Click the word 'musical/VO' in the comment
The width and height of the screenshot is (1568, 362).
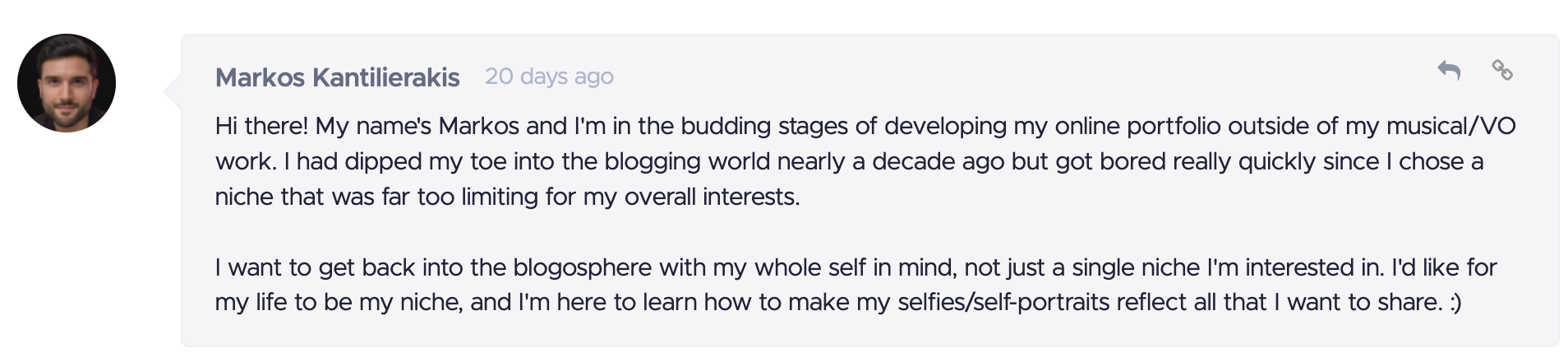(x=1450, y=127)
